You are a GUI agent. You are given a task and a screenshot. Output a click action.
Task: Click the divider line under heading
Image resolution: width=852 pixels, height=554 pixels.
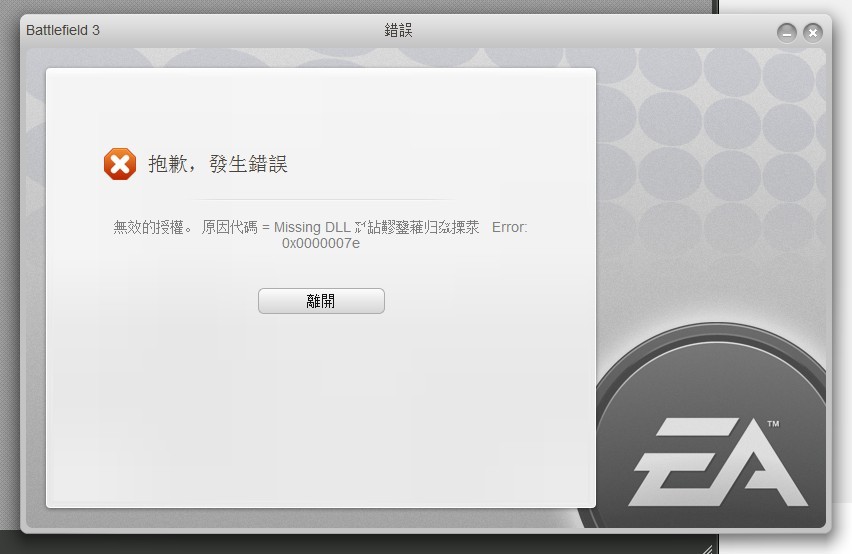point(321,199)
